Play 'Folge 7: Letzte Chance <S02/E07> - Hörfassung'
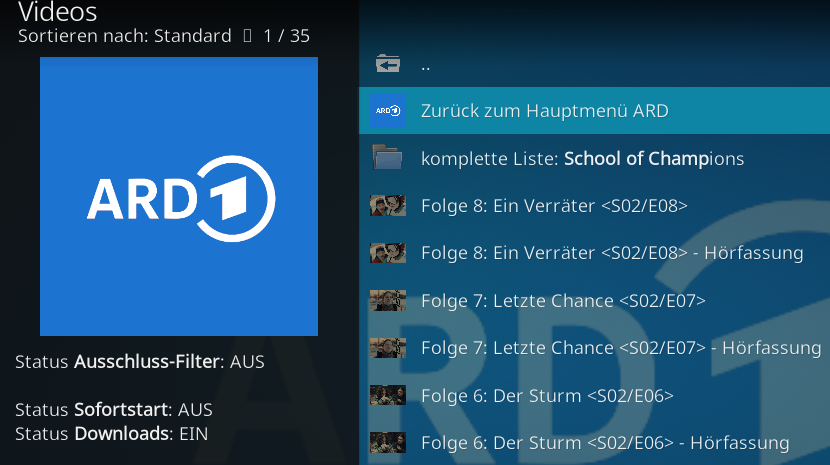Screen dimensions: 830x465 click(x=594, y=348)
